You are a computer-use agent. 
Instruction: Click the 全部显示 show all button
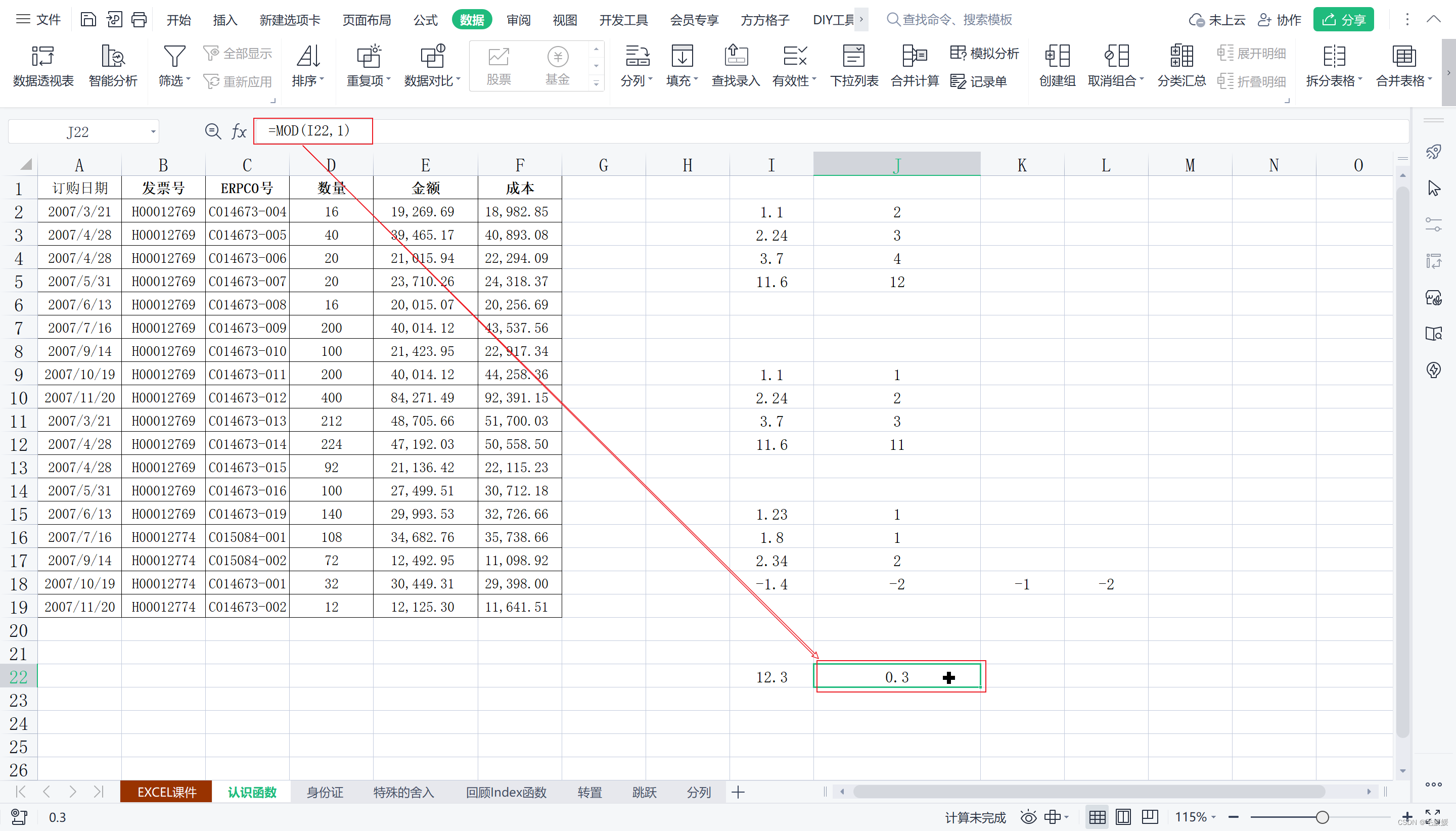coord(238,53)
